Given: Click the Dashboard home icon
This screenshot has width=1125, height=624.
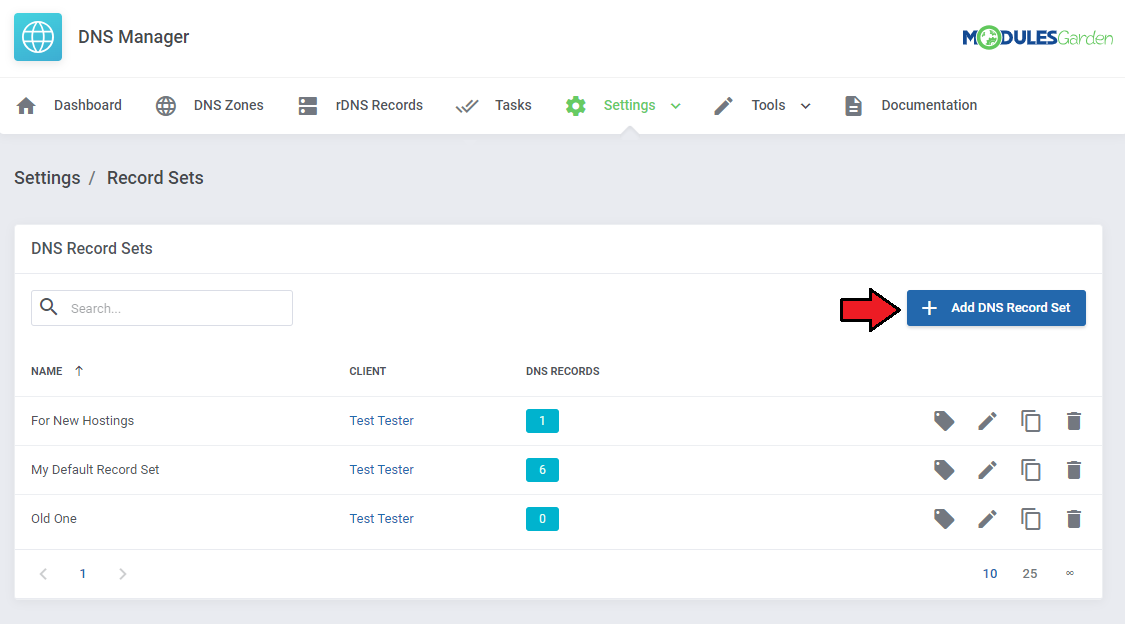Looking at the screenshot, I should click(27, 105).
